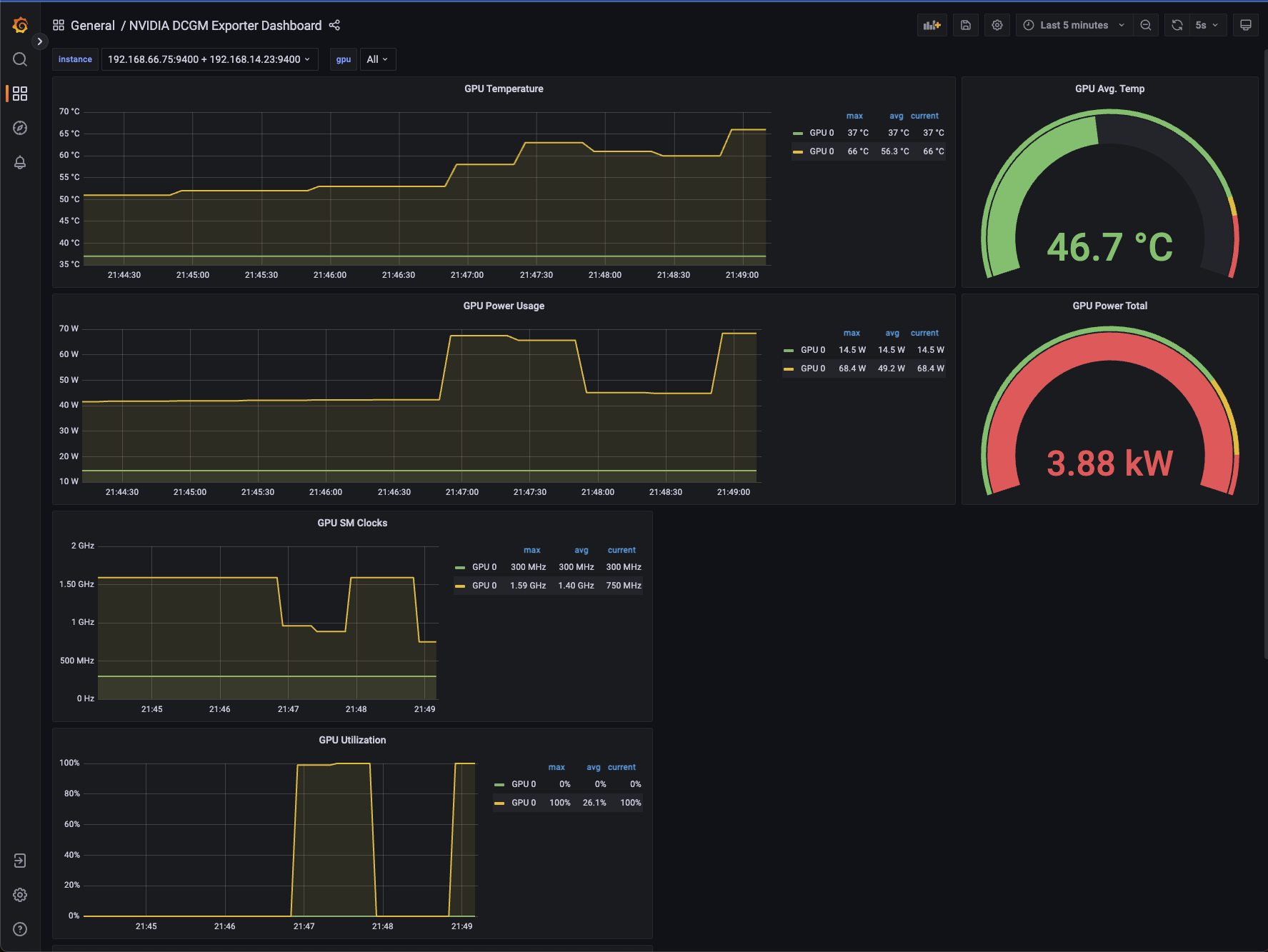
Task: Open the instance variable dropdown
Action: pos(209,59)
